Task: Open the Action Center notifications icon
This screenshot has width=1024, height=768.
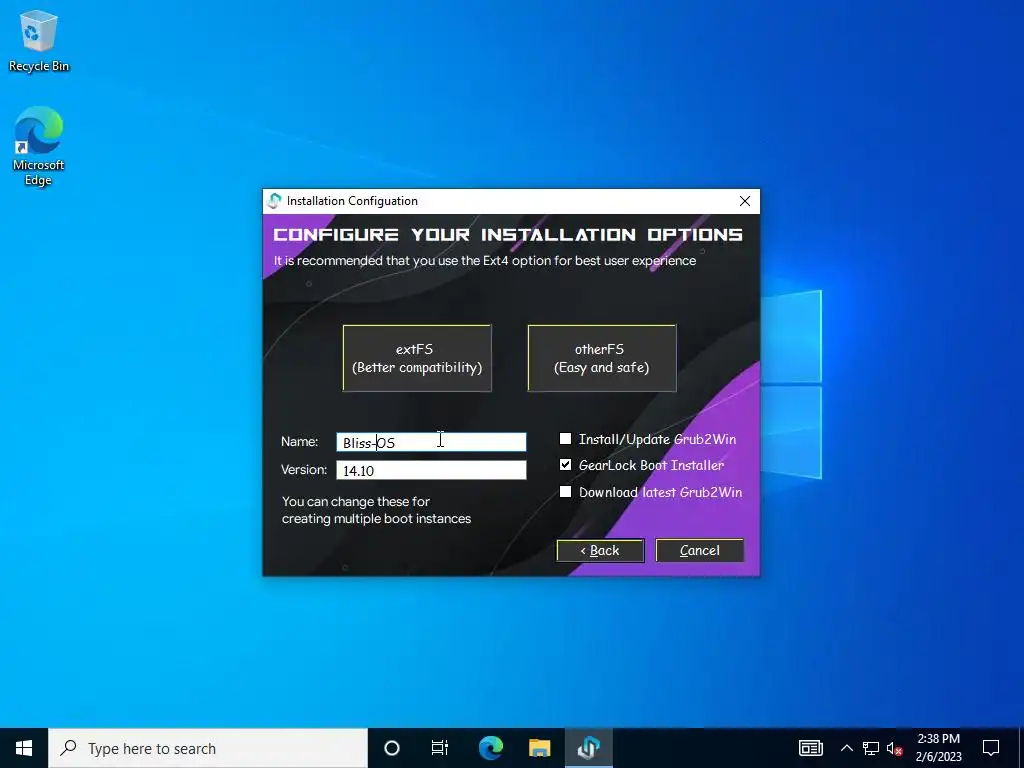Action: (x=991, y=748)
